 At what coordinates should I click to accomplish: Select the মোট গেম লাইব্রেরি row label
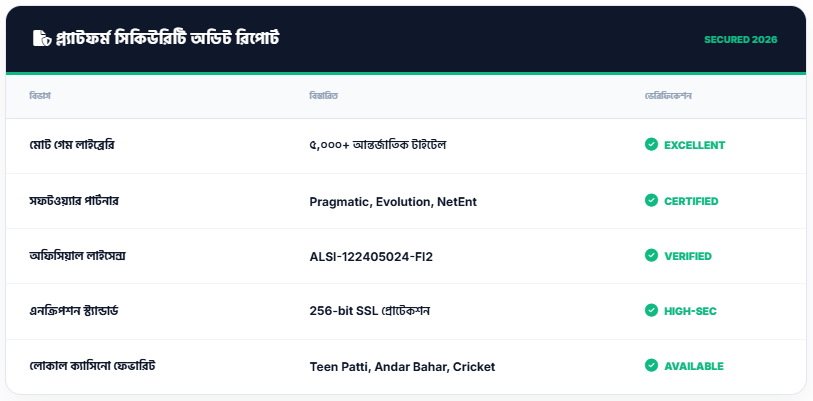79,145
